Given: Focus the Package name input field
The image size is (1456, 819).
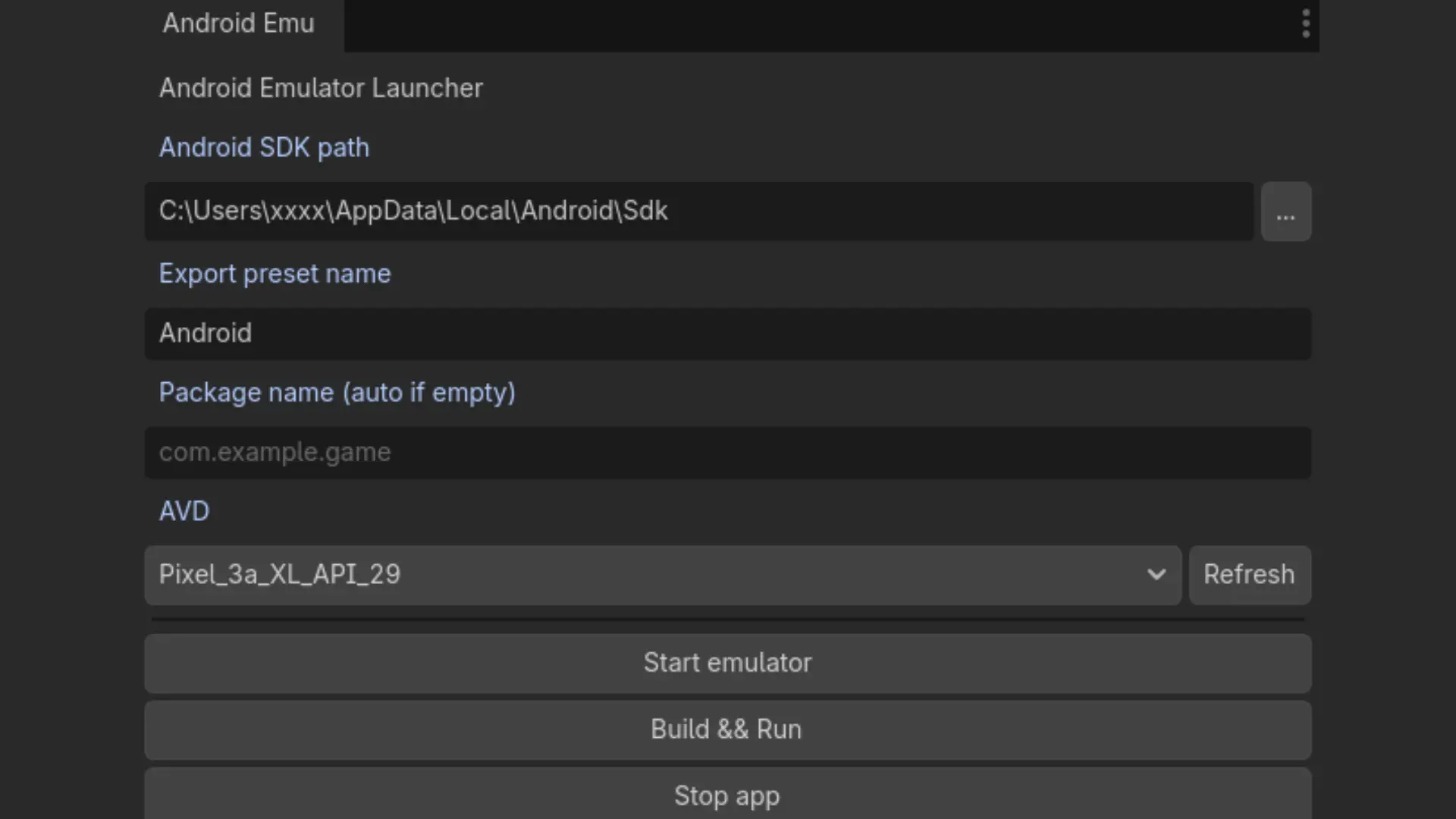Looking at the screenshot, I should pos(728,453).
